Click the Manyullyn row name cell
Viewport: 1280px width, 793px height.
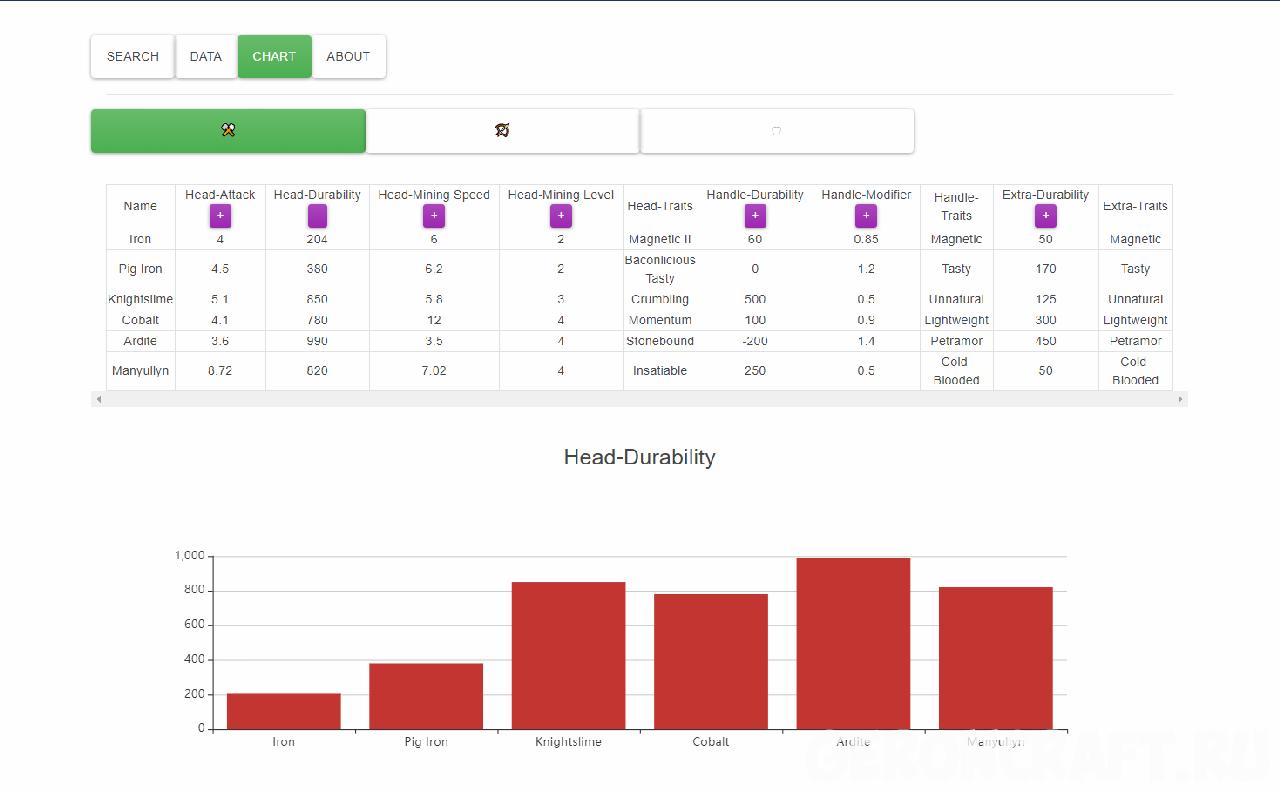click(140, 371)
